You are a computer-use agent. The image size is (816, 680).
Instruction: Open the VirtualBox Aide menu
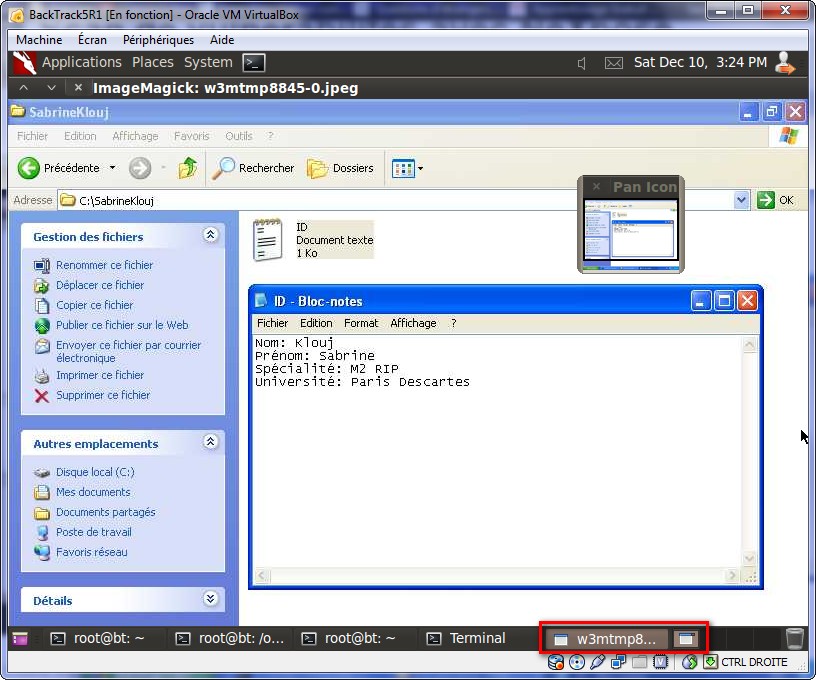coord(222,40)
